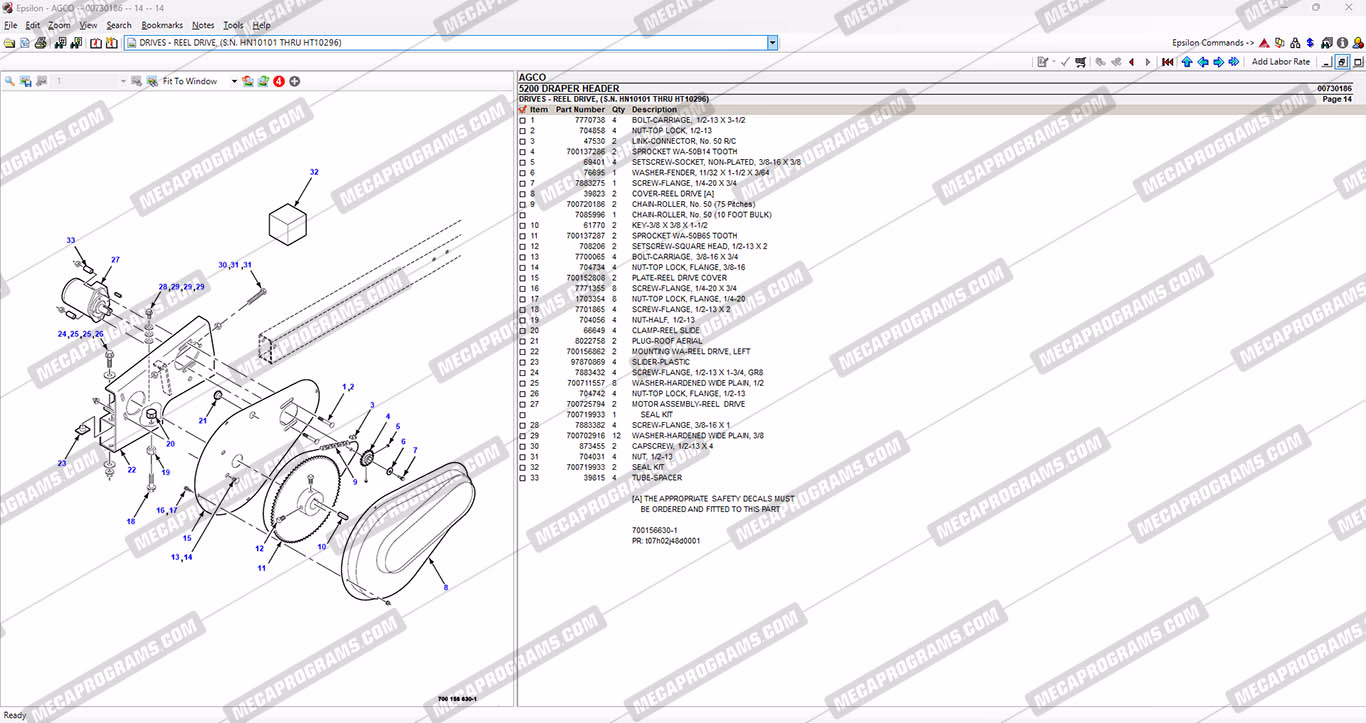Open the Zoom menu

59,25
